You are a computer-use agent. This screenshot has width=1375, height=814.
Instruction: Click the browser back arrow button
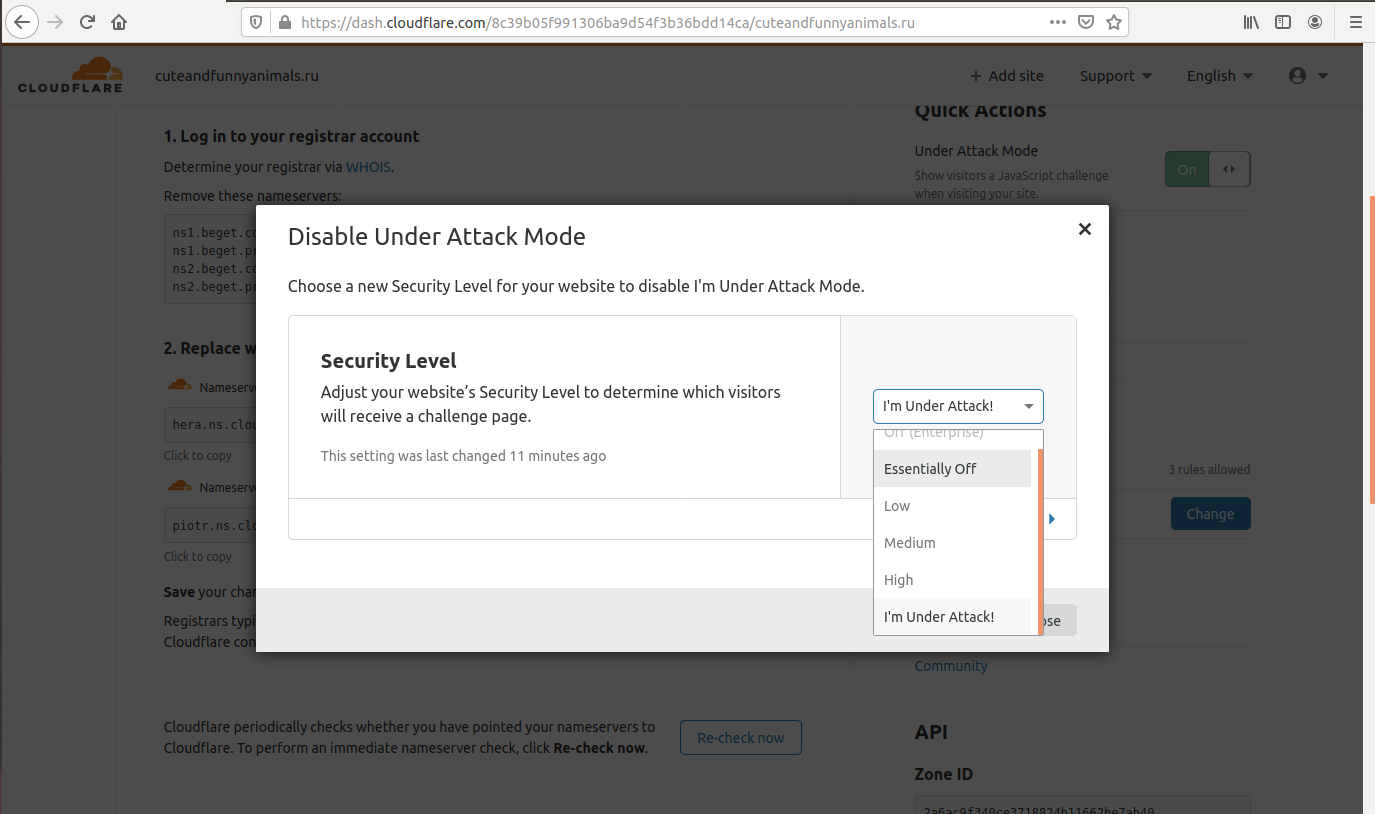(x=22, y=22)
